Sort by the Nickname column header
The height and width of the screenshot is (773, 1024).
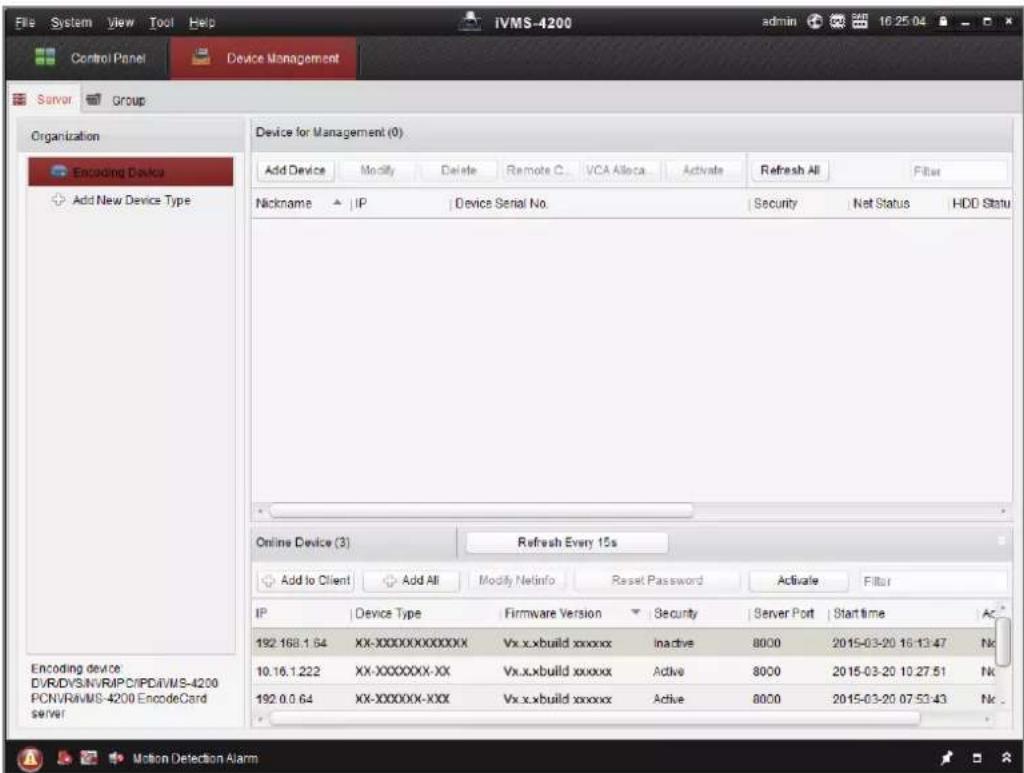[298, 204]
